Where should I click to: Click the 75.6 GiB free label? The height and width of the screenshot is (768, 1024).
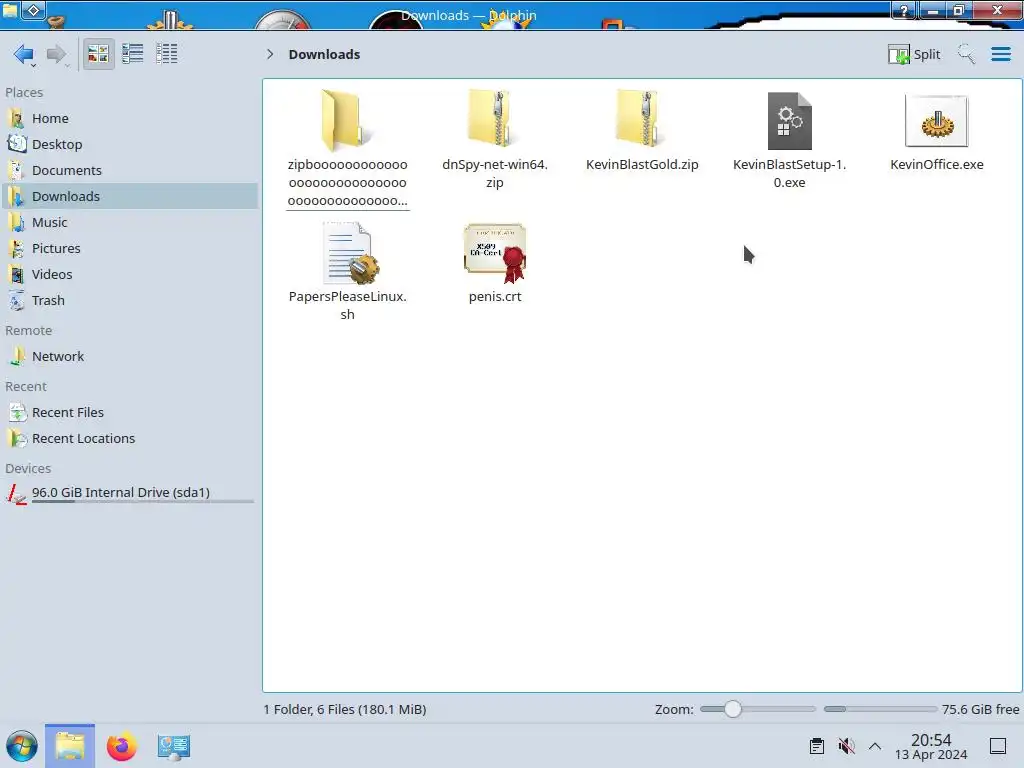pos(980,709)
